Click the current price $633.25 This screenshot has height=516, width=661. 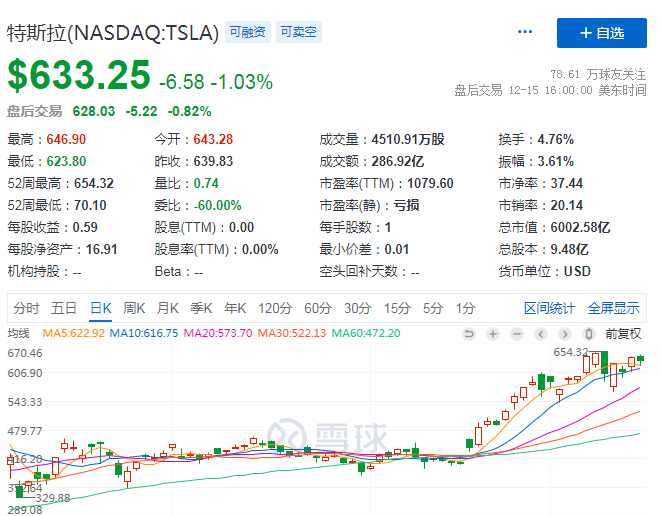click(x=79, y=75)
